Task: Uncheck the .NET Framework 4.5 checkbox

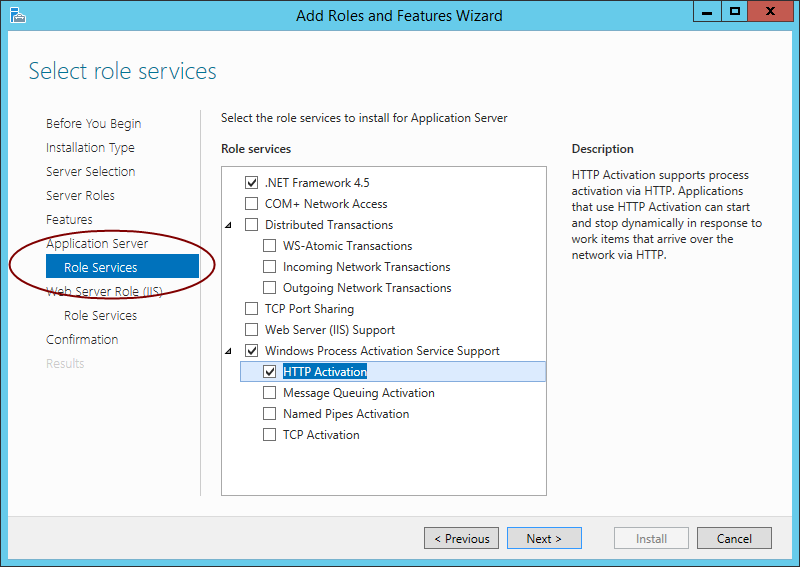Action: point(252,183)
